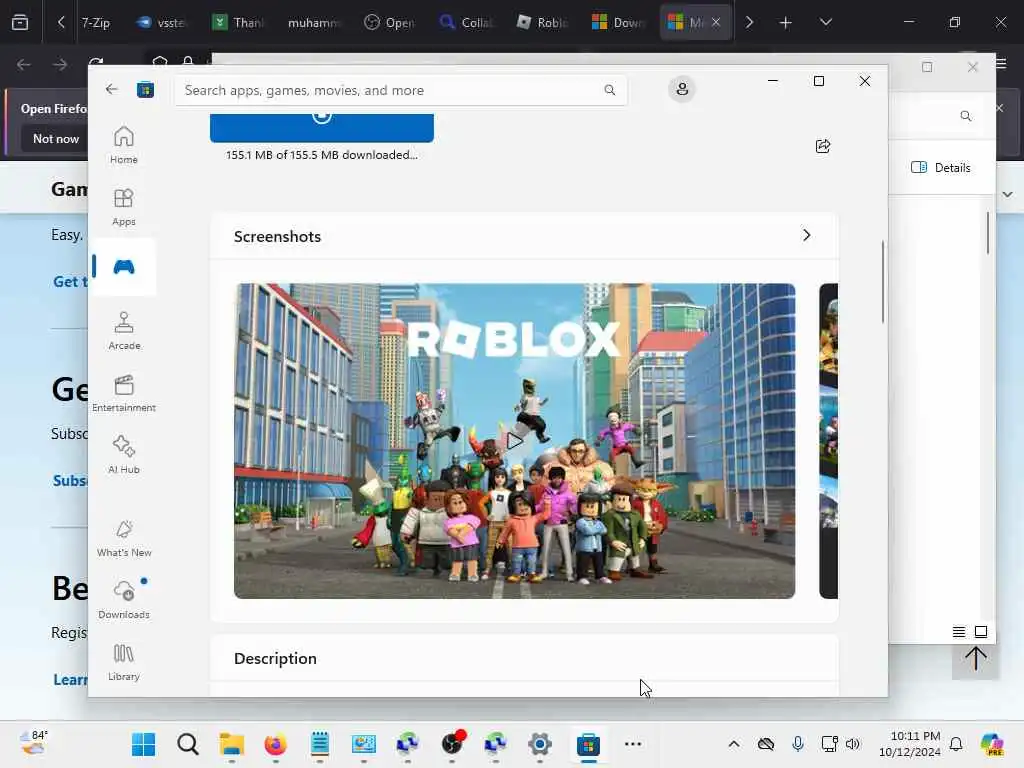
Task: Go back in Microsoft Store
Action: pyautogui.click(x=112, y=89)
